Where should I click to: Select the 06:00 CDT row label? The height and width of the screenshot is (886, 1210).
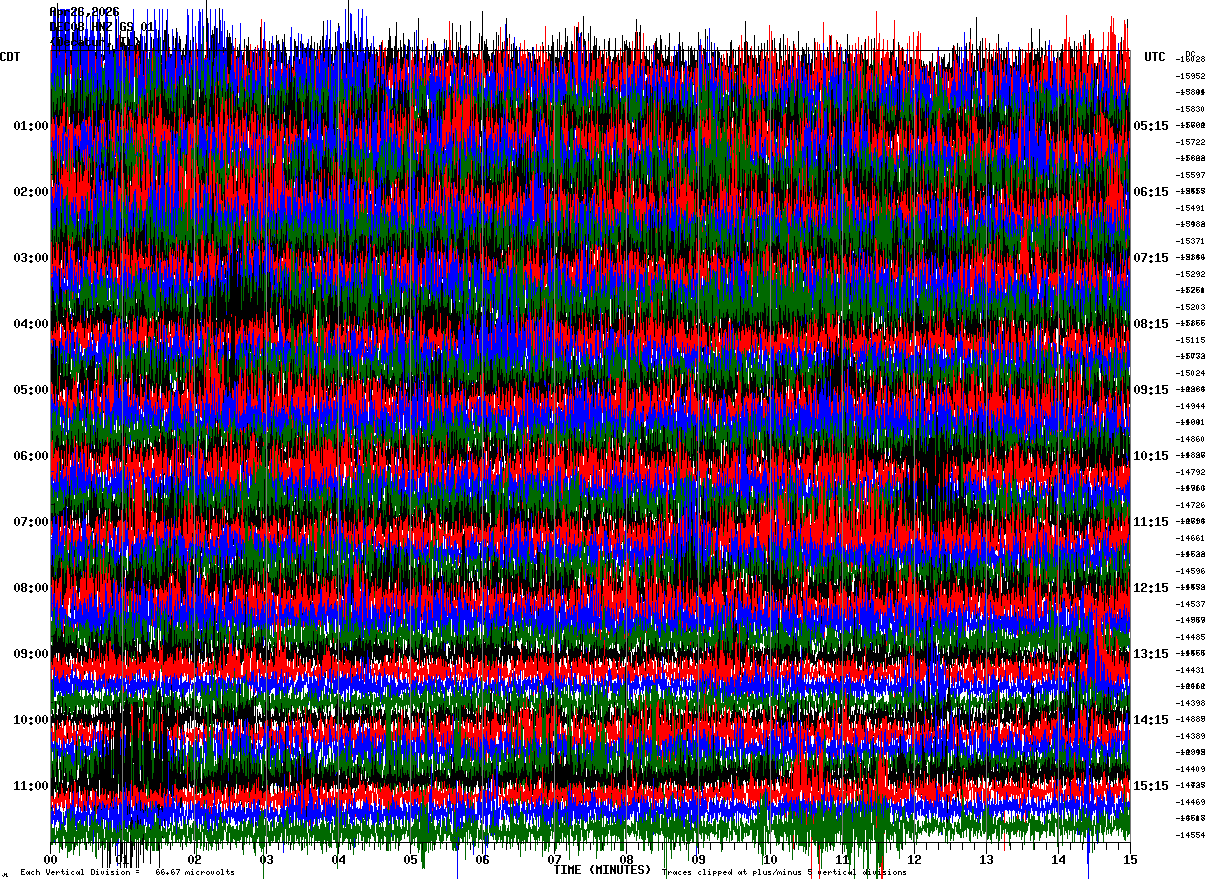pyautogui.click(x=31, y=456)
